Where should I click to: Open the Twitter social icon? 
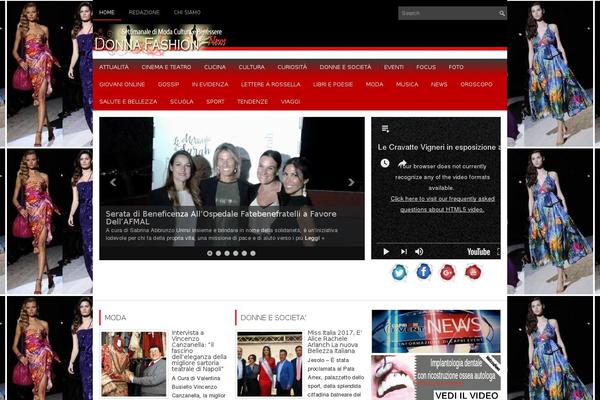tap(399, 273)
